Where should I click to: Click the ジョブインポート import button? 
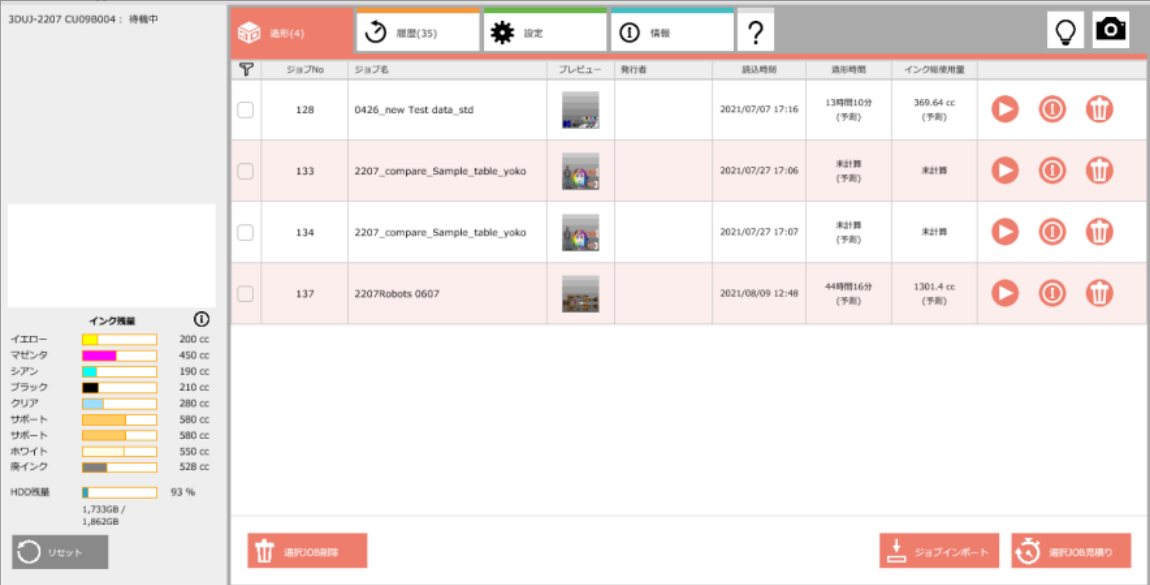click(939, 551)
